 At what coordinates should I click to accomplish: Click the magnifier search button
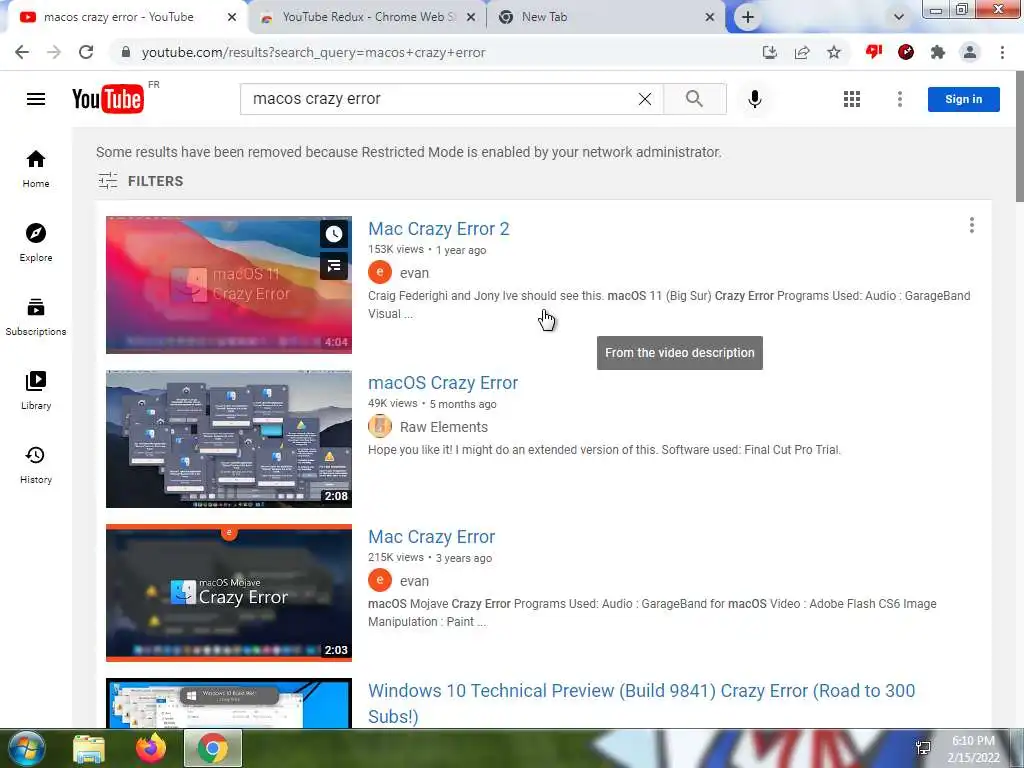tap(694, 99)
